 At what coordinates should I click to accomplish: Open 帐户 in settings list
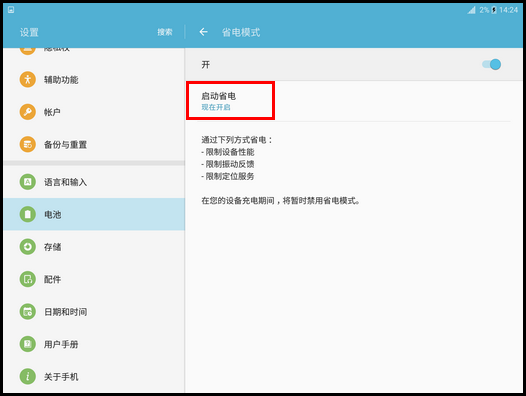94,112
